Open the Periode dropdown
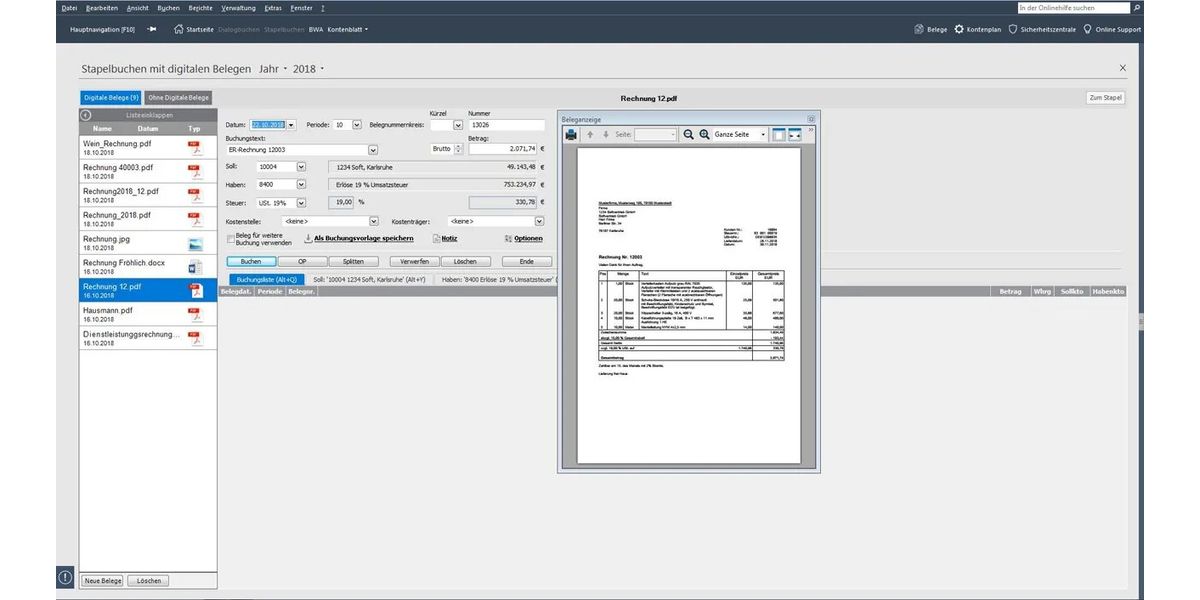Image resolution: width=1200 pixels, height=600 pixels. (x=356, y=125)
